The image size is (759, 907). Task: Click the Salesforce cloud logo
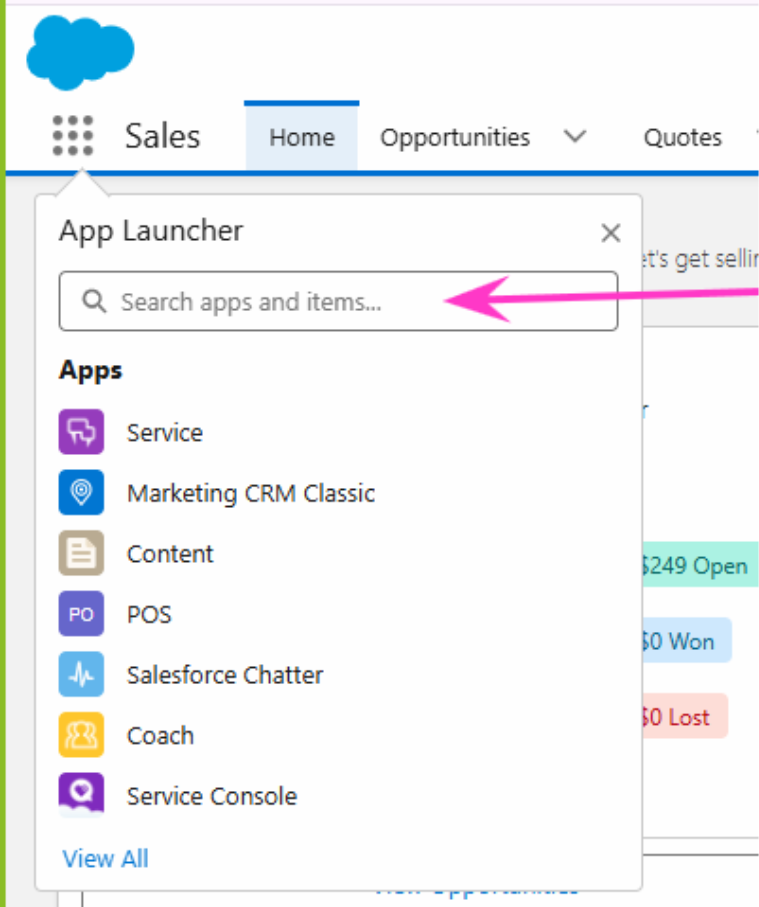tap(80, 52)
